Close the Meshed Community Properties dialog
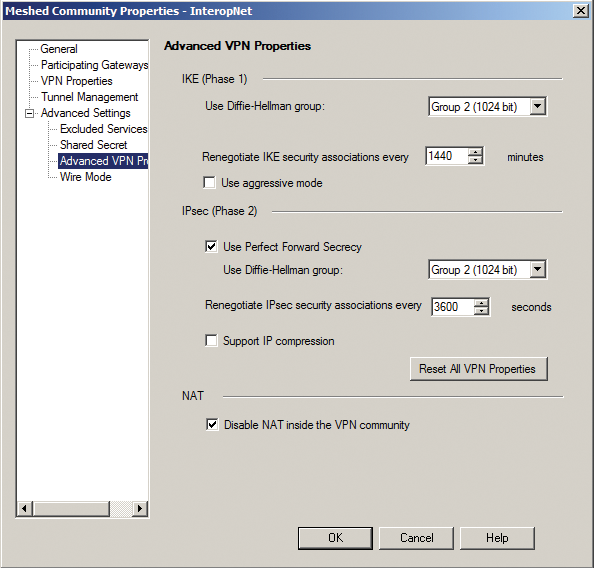594x568 pixels. pyautogui.click(x=580, y=11)
